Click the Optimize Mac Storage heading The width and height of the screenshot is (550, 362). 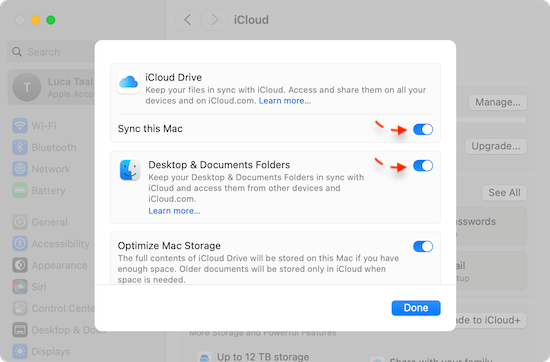(169, 246)
